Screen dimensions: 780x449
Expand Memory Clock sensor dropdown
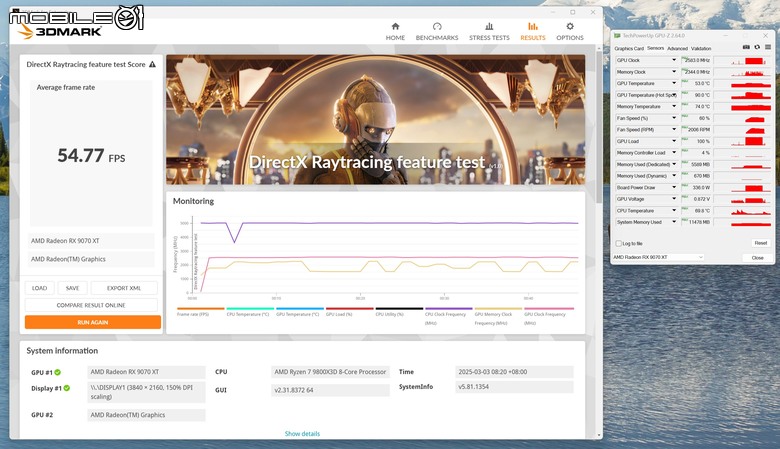click(x=674, y=72)
